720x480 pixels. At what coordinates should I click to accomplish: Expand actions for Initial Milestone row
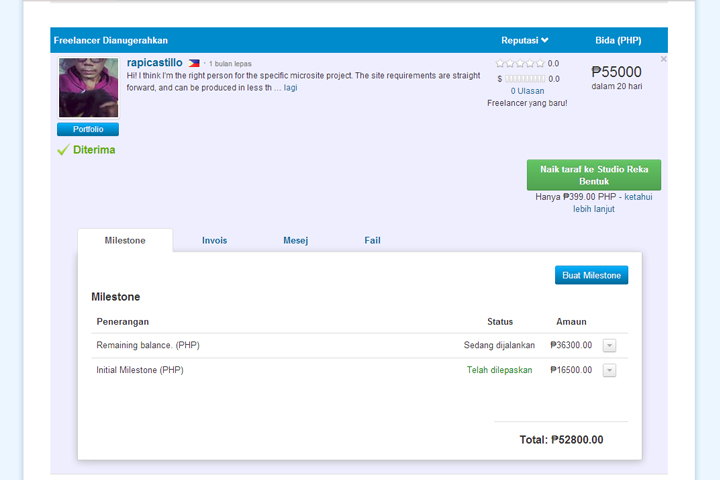pos(610,370)
